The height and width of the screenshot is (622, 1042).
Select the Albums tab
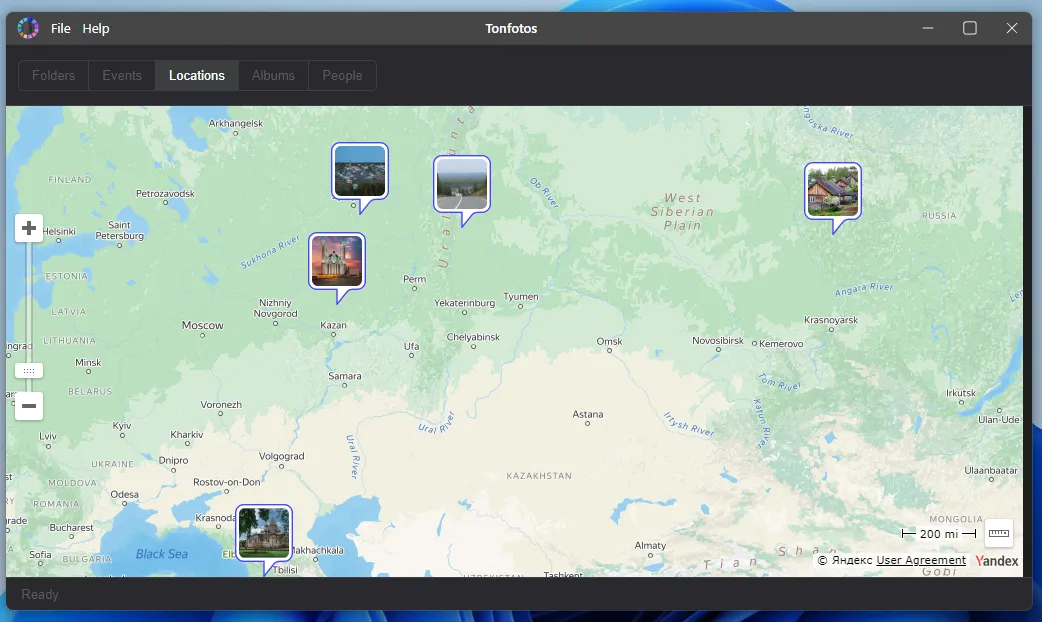point(273,76)
